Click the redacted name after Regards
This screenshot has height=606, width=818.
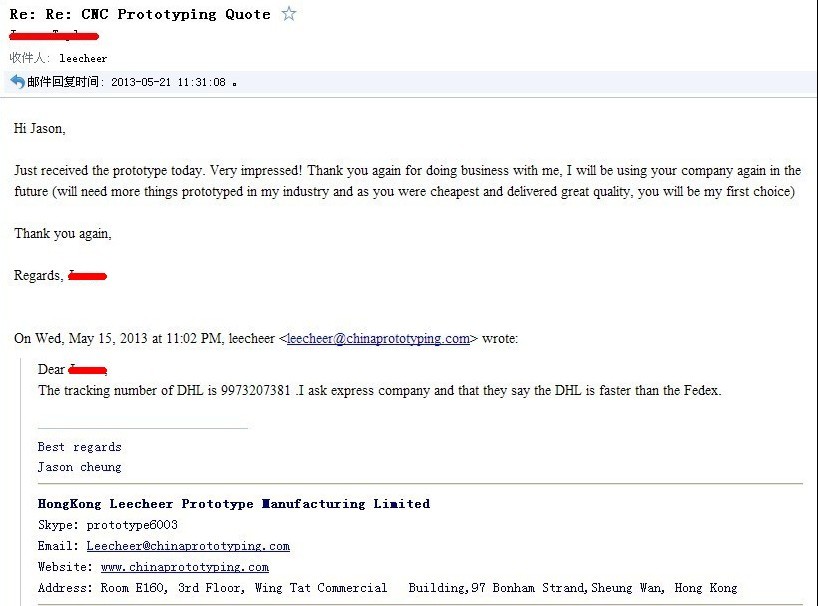[x=88, y=276]
